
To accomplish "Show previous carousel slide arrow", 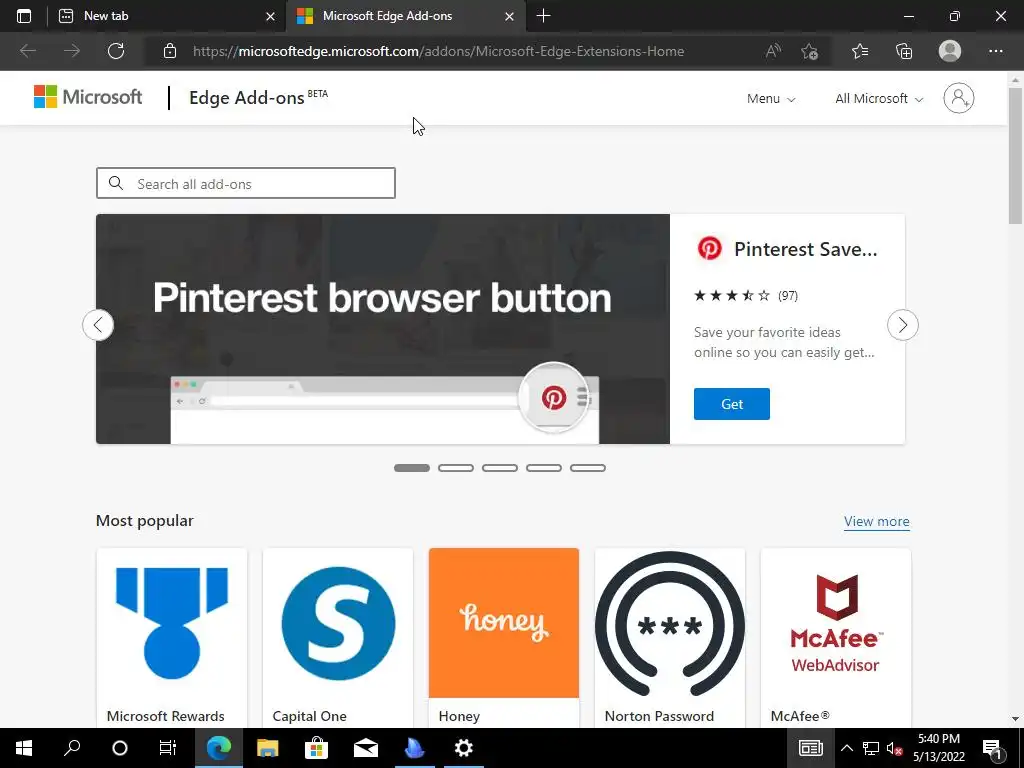I will point(98,325).
